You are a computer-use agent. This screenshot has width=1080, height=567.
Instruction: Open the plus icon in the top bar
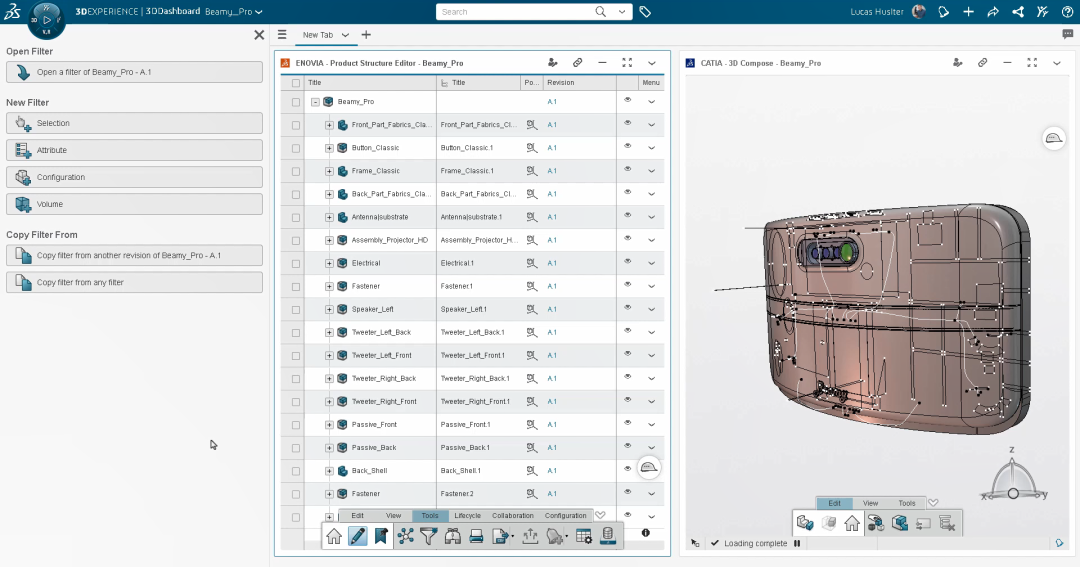[968, 12]
